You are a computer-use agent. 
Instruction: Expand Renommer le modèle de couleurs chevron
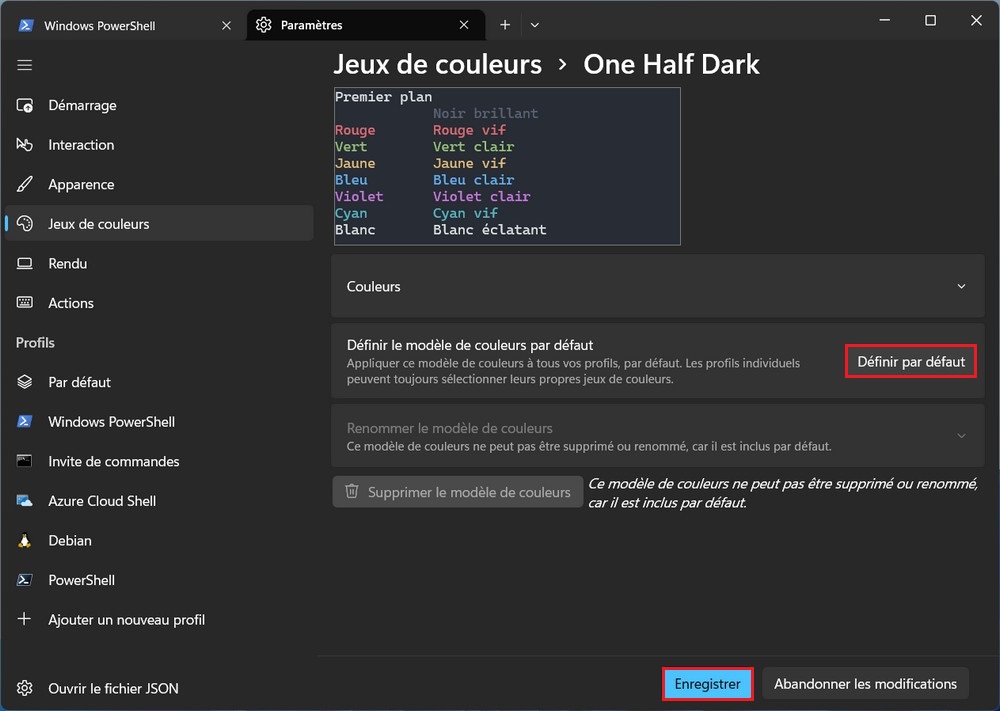click(x=961, y=436)
